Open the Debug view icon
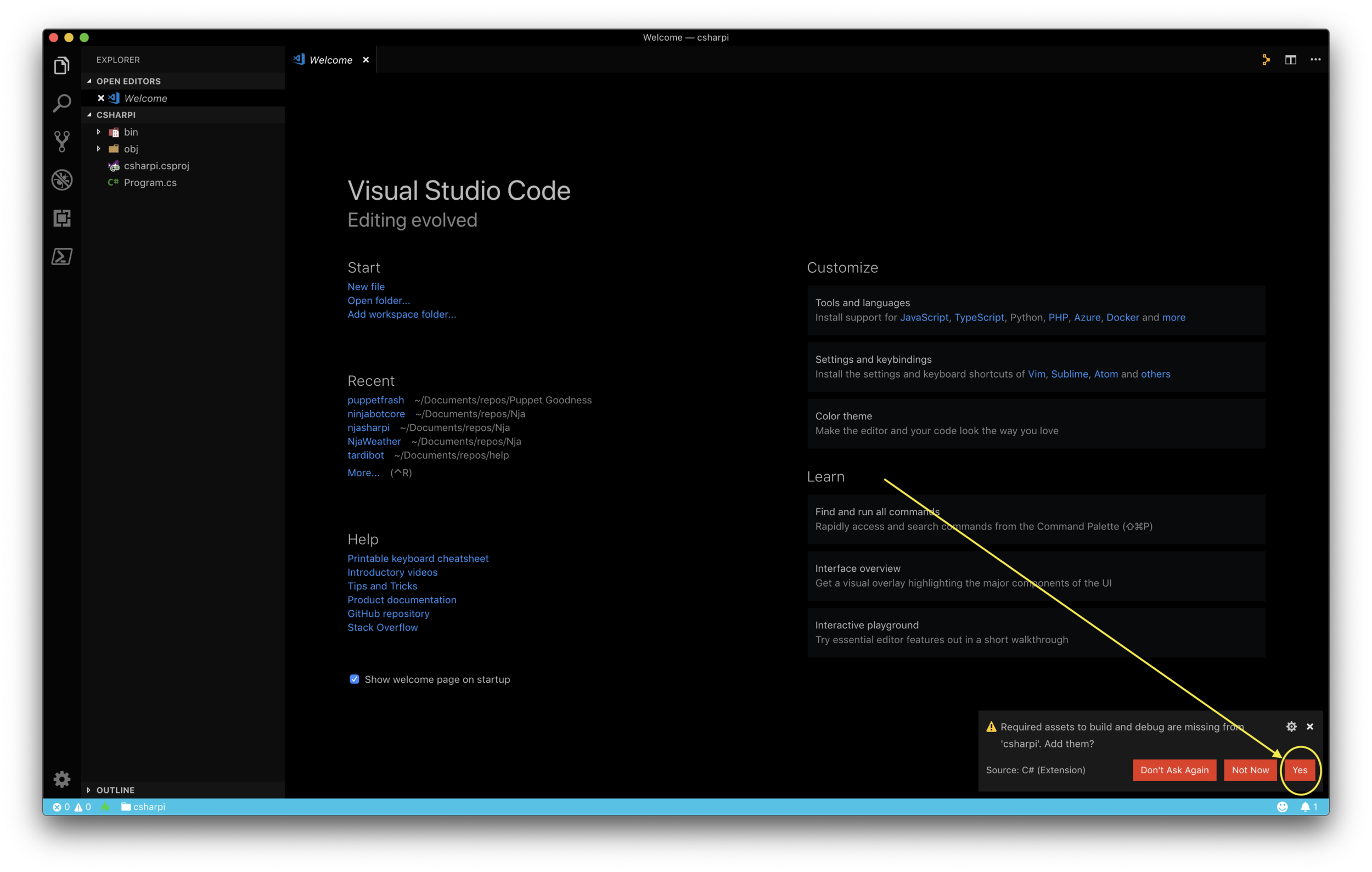The image size is (1372, 872). click(61, 180)
